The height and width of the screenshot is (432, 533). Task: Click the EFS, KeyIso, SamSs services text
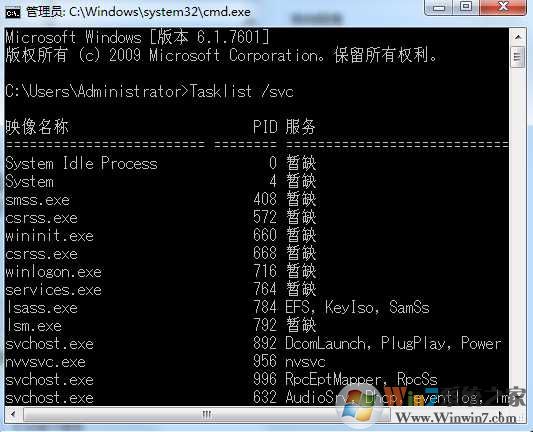click(x=357, y=307)
